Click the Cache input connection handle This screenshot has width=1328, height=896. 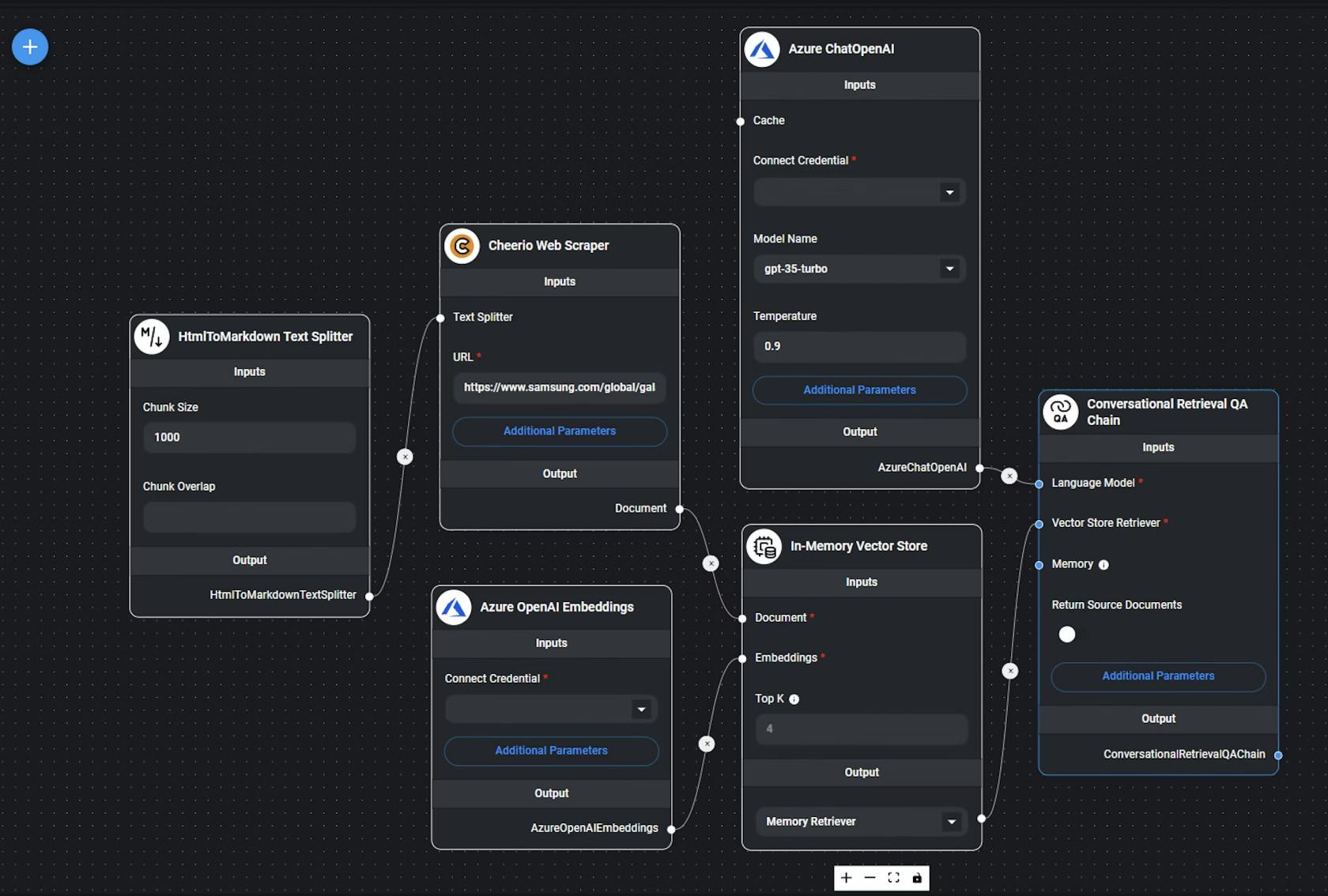(741, 122)
